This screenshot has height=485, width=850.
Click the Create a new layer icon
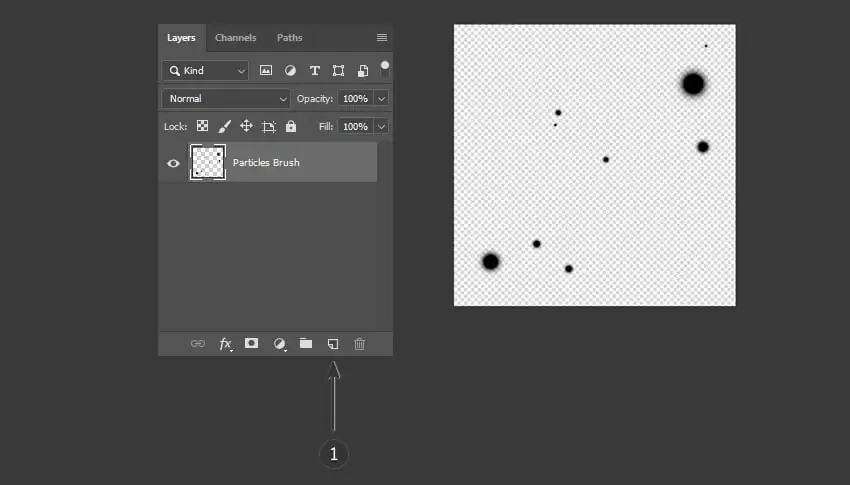point(333,344)
